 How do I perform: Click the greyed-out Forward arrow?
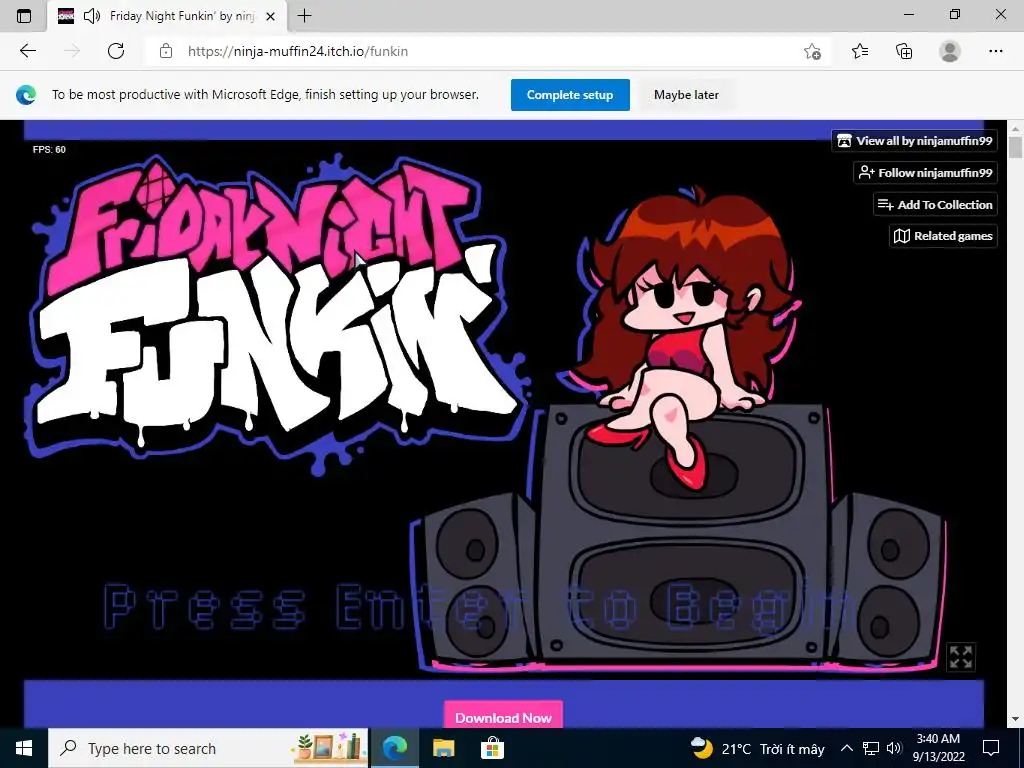(72, 51)
